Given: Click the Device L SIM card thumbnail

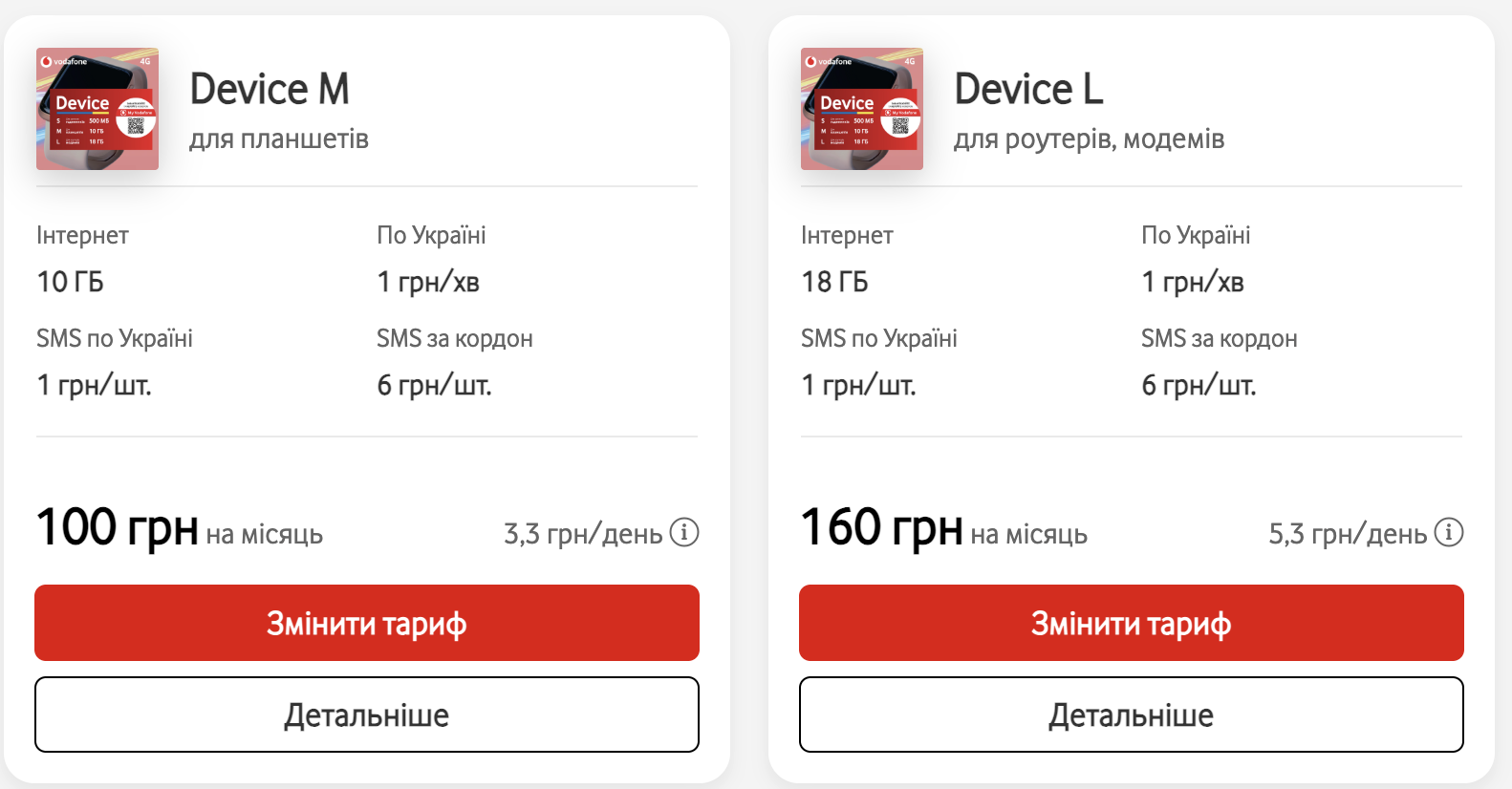Looking at the screenshot, I should click(862, 109).
